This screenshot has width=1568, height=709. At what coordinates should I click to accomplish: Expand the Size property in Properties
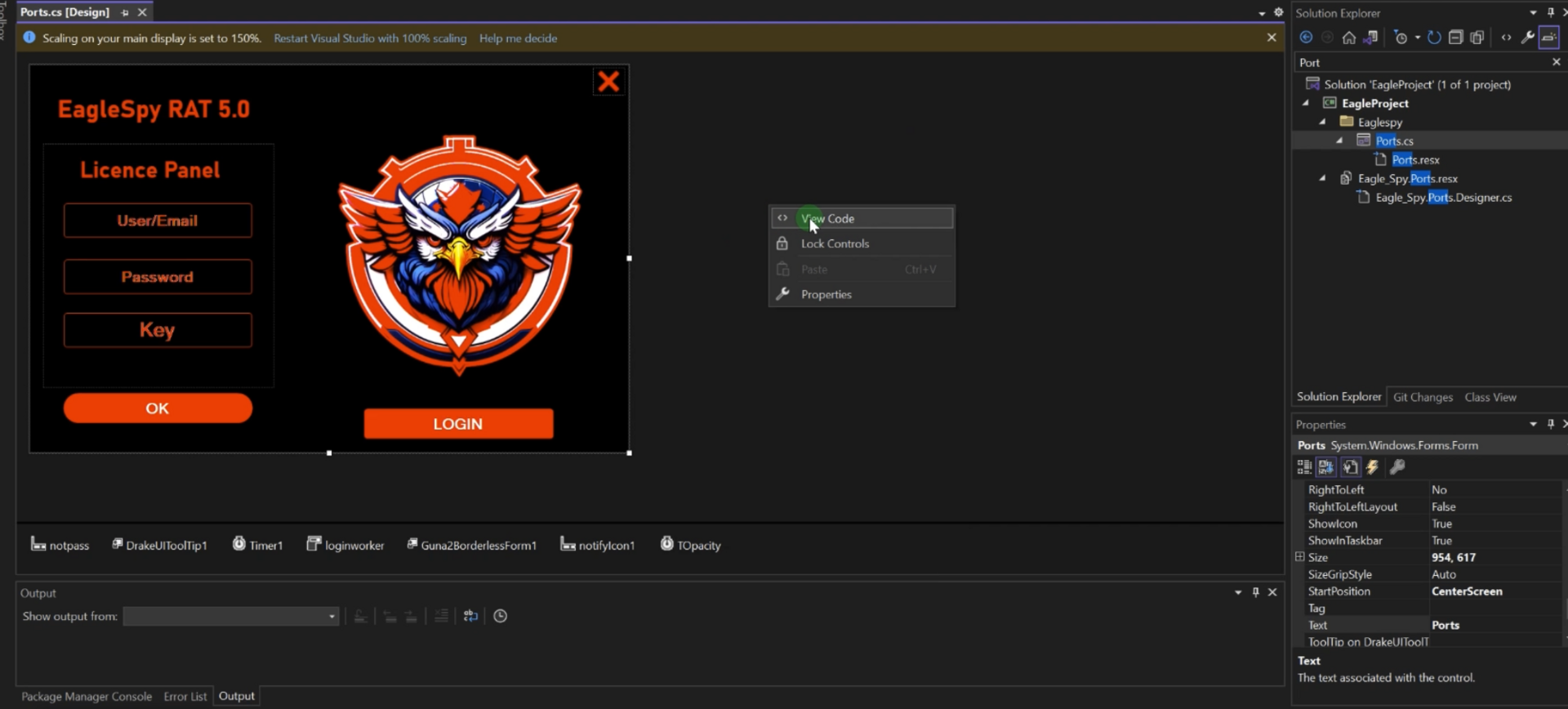tap(1299, 557)
